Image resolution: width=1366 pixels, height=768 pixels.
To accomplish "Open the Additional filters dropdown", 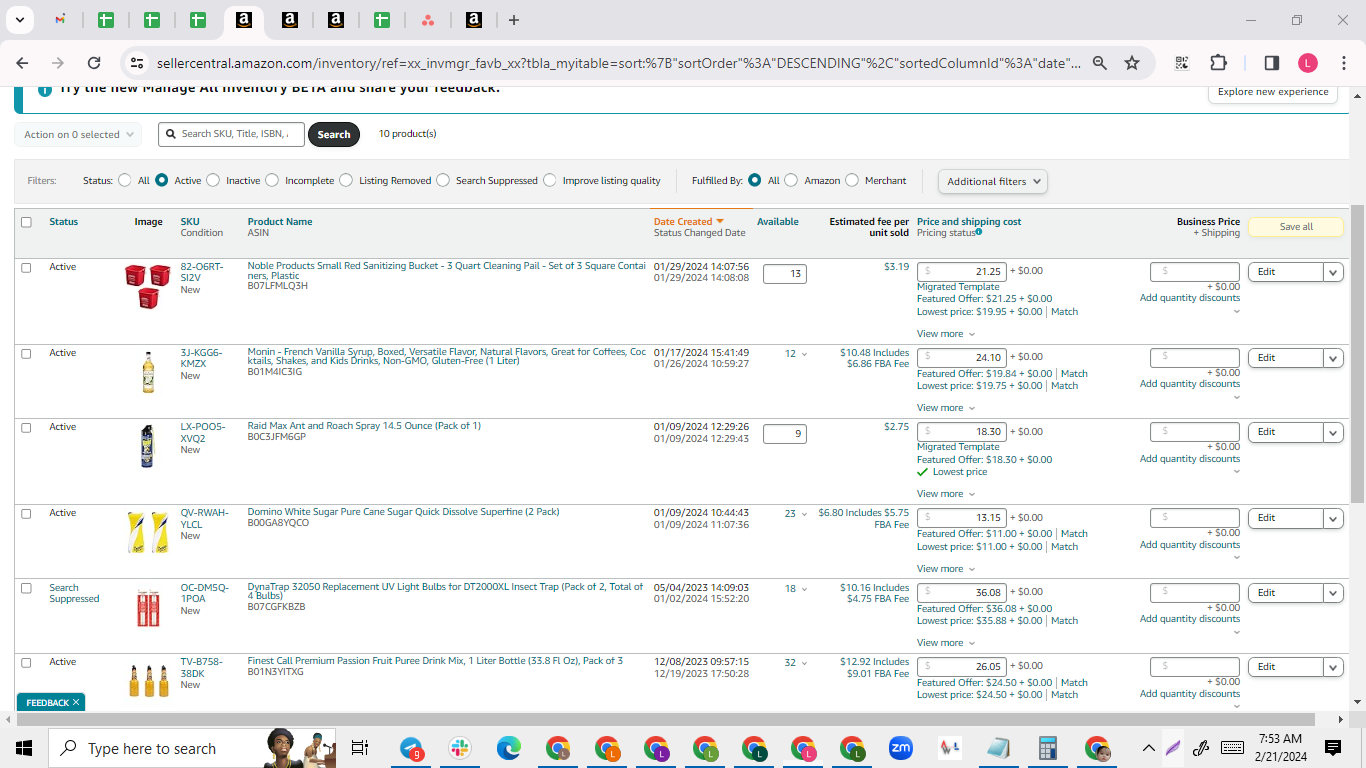I will (993, 182).
